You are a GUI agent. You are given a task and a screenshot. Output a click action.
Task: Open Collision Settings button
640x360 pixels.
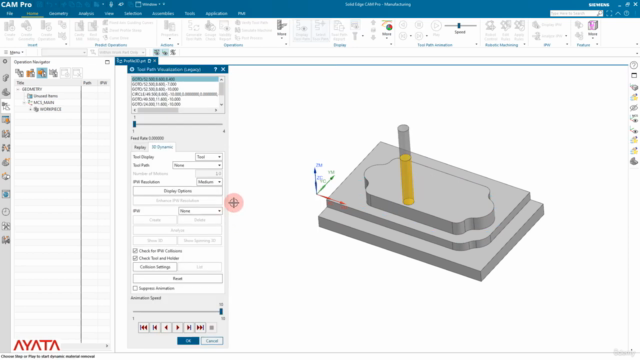(155, 267)
